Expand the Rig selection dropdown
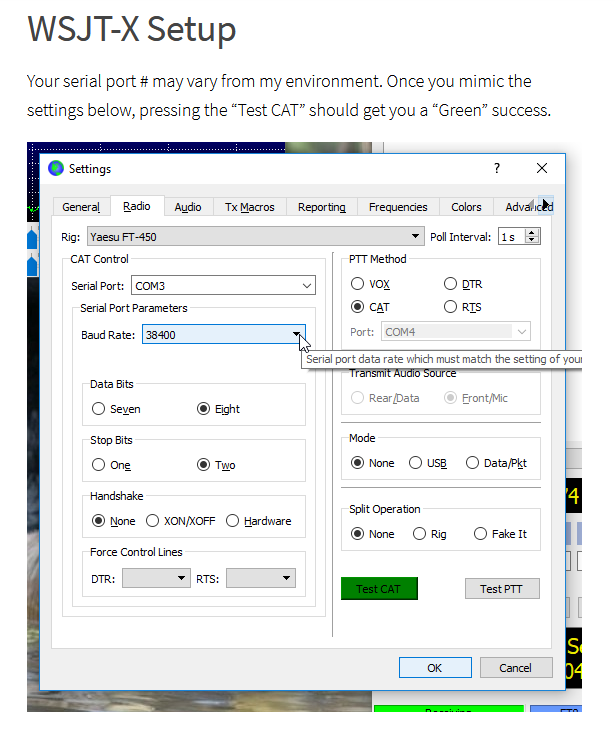Image resolution: width=615 pixels, height=733 pixels. tap(416, 237)
